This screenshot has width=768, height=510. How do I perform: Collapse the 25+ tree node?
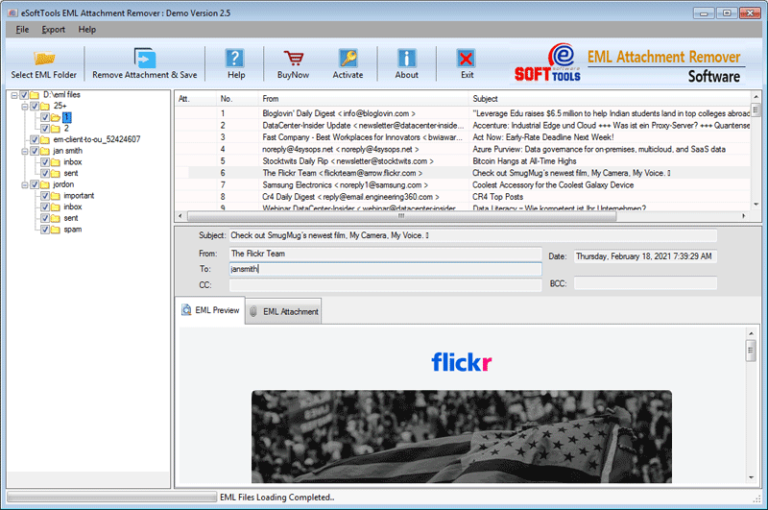point(24,106)
